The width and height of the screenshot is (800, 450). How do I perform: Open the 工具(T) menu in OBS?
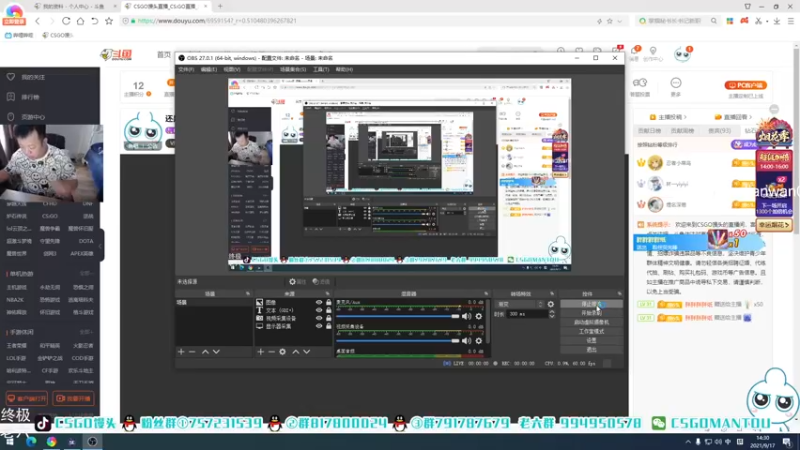(x=321, y=69)
